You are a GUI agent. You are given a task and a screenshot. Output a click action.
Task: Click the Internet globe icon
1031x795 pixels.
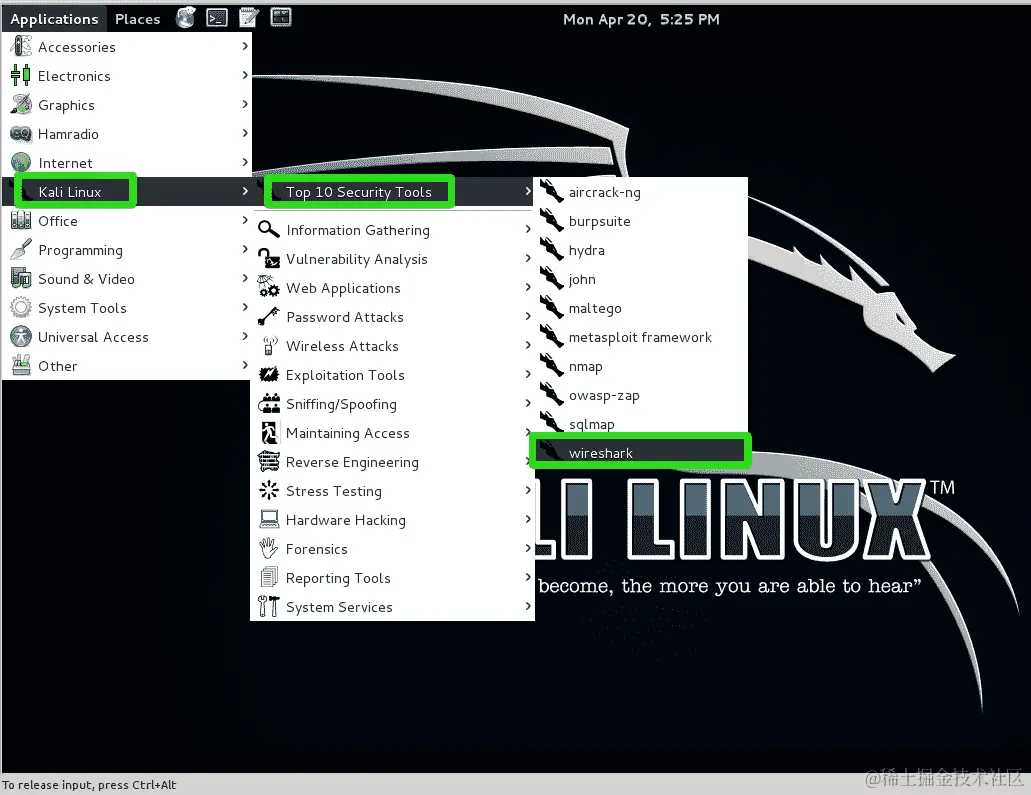pyautogui.click(x=21, y=162)
